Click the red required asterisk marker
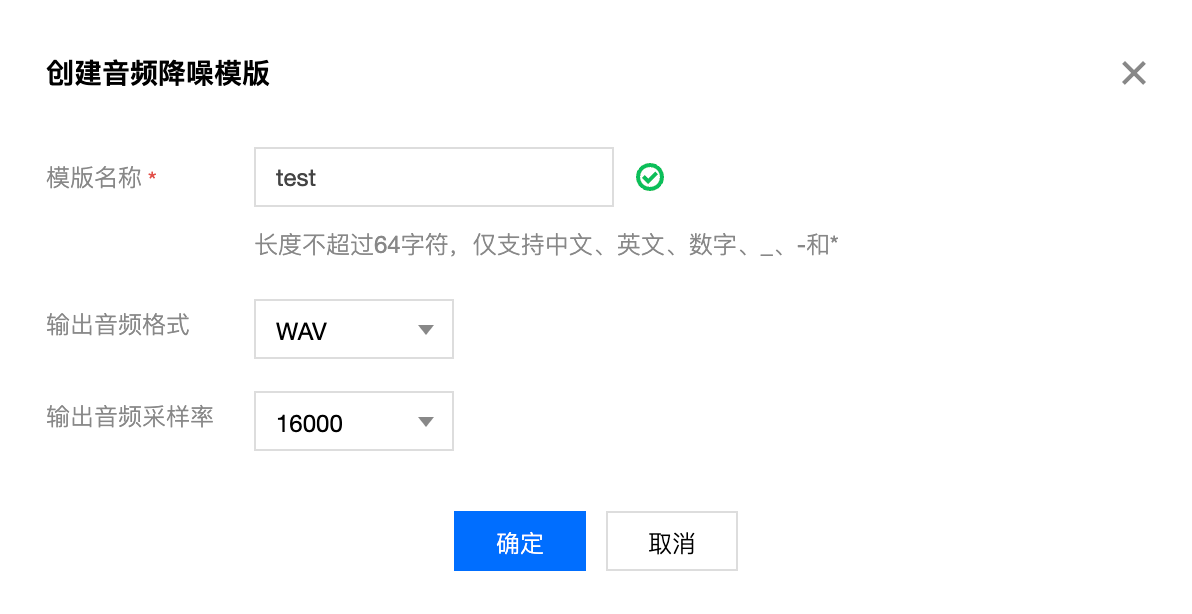Image resolution: width=1192 pixels, height=614 pixels. click(153, 178)
